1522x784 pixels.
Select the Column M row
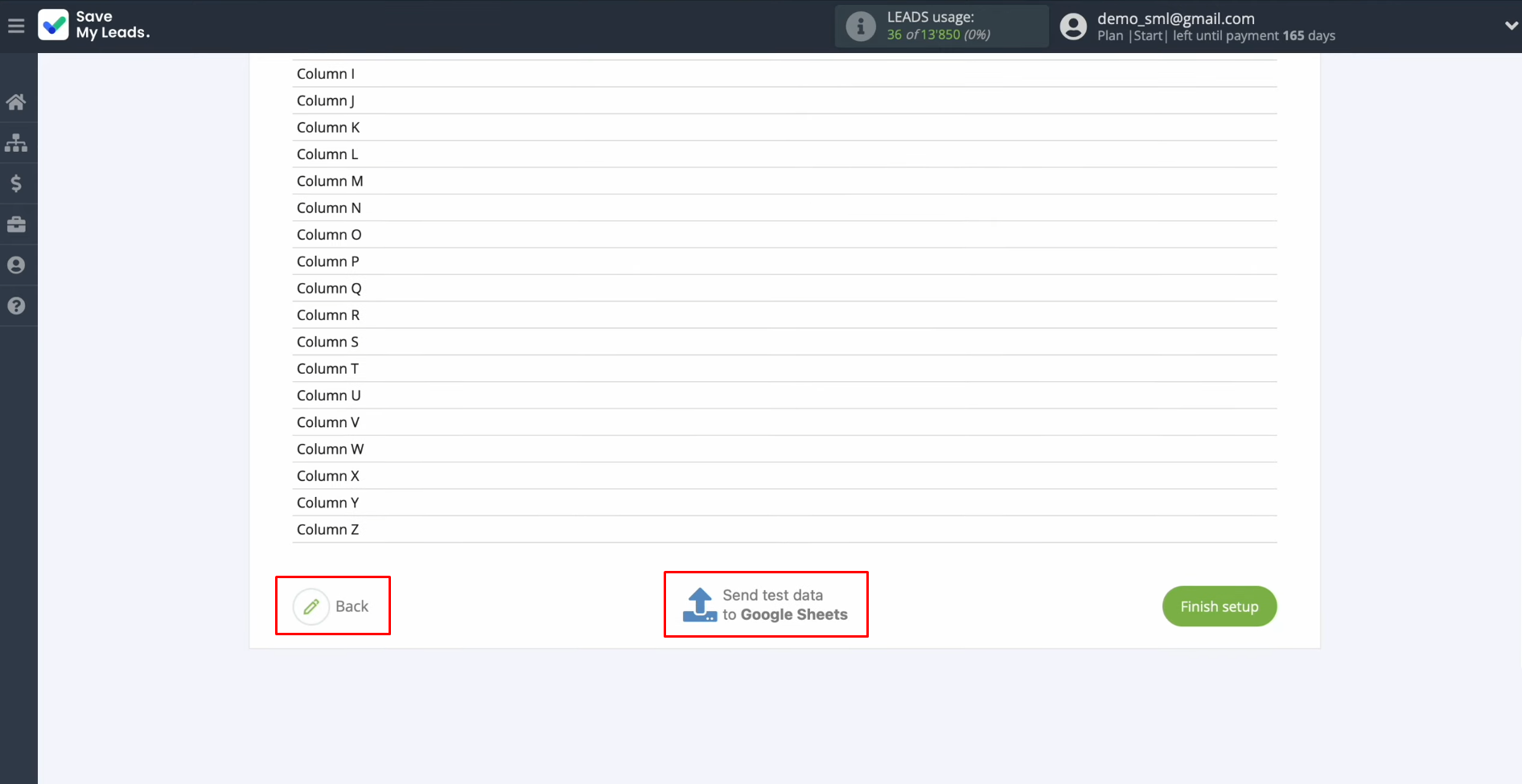click(x=785, y=181)
